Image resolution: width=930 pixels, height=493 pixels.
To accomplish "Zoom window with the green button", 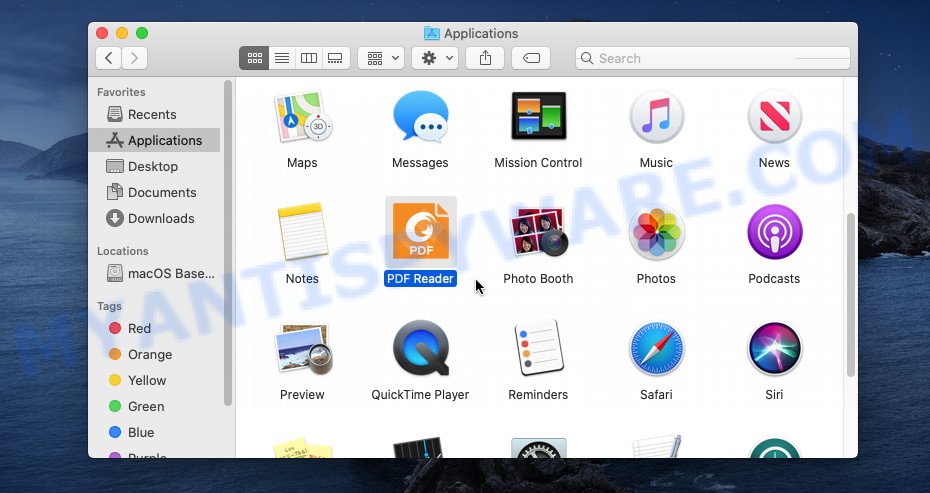I will coord(142,33).
